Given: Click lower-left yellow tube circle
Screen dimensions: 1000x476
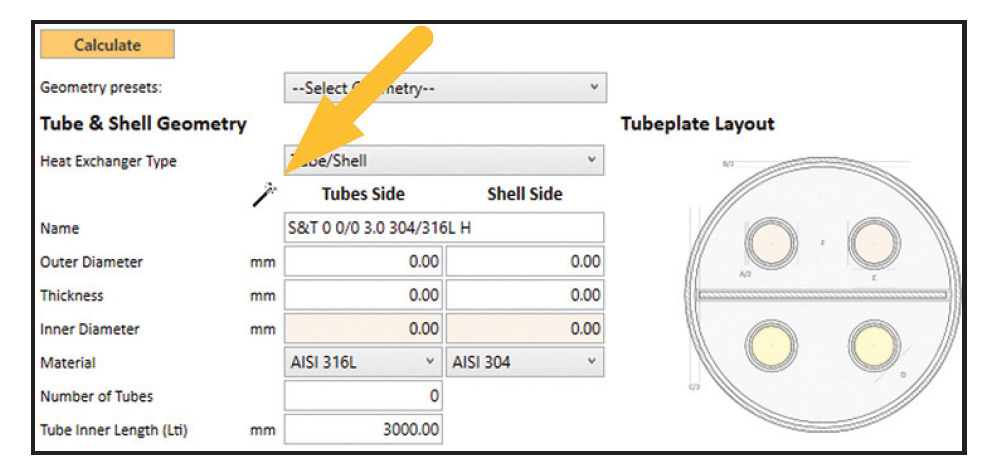Looking at the screenshot, I should point(771,344).
